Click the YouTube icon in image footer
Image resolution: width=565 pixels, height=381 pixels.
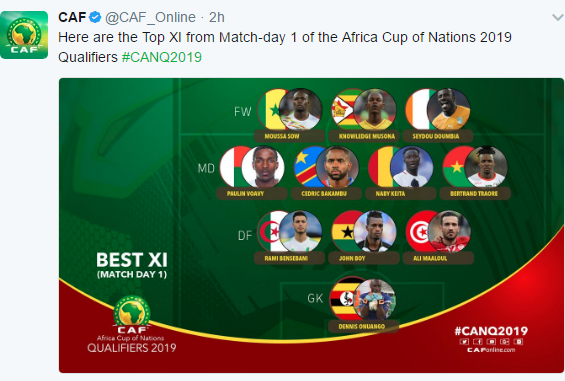(491, 342)
